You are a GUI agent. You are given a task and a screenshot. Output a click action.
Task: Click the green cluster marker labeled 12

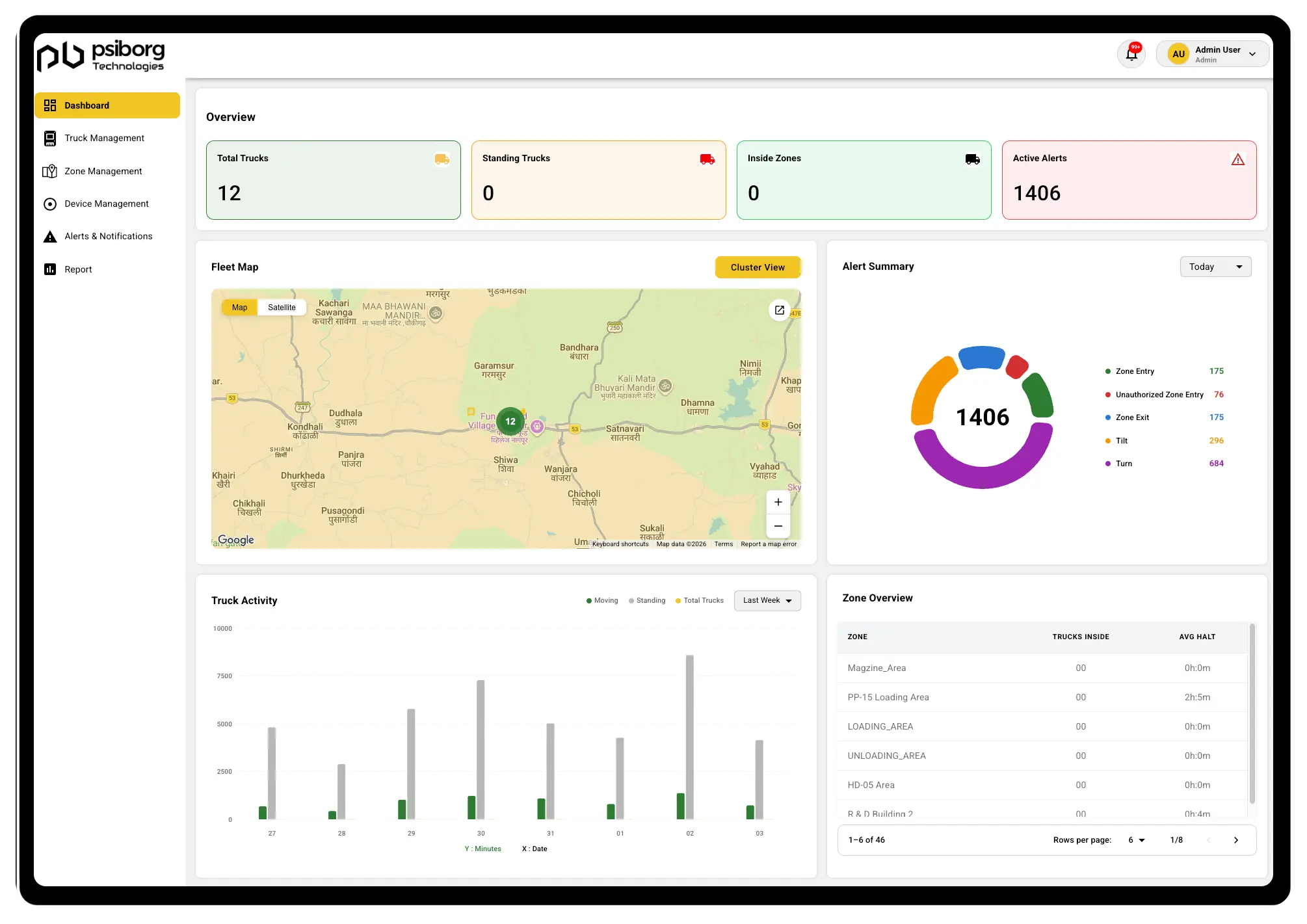tap(510, 421)
